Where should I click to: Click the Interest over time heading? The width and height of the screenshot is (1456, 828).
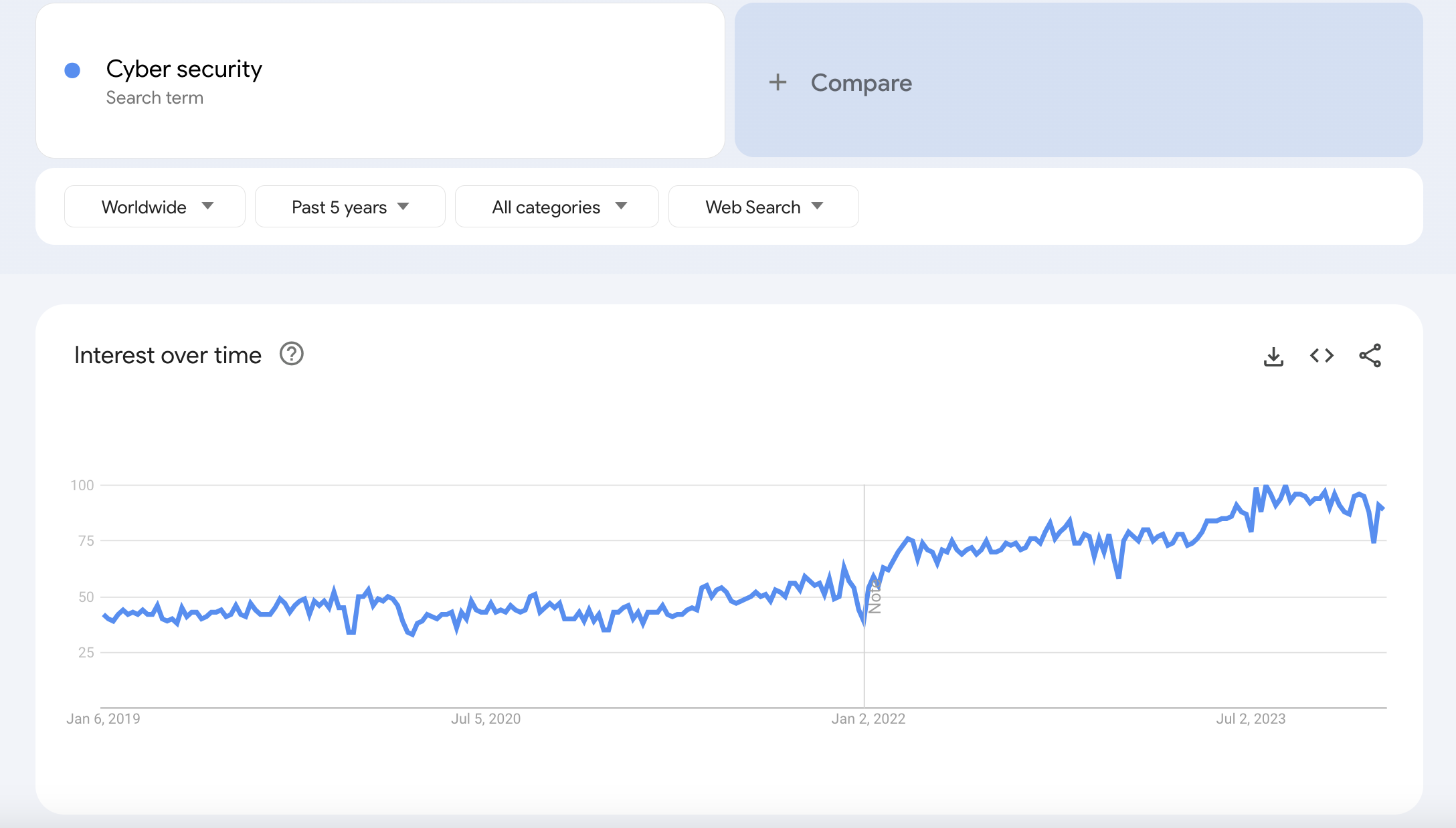pyautogui.click(x=168, y=355)
